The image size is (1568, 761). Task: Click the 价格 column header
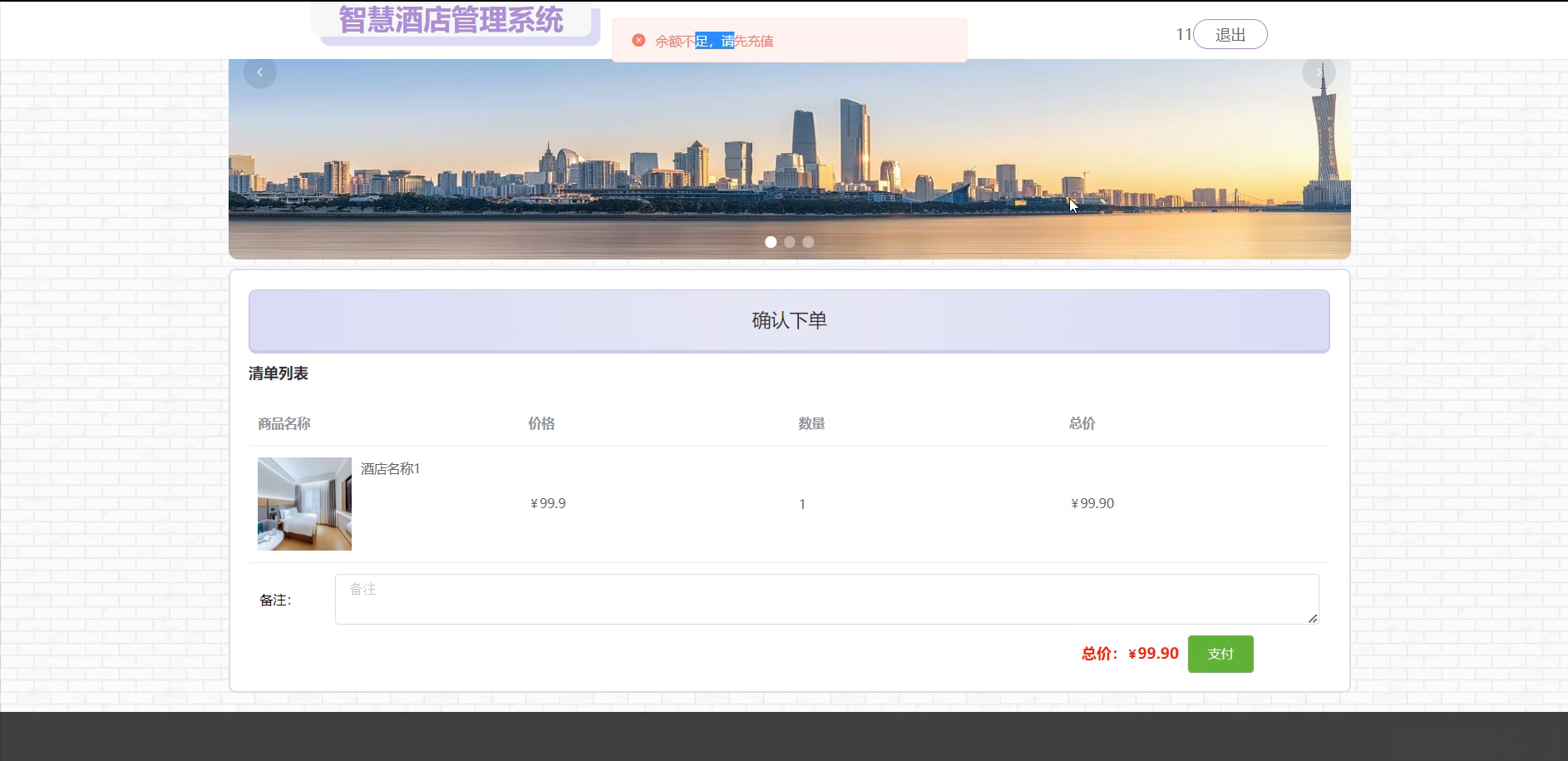coord(541,423)
